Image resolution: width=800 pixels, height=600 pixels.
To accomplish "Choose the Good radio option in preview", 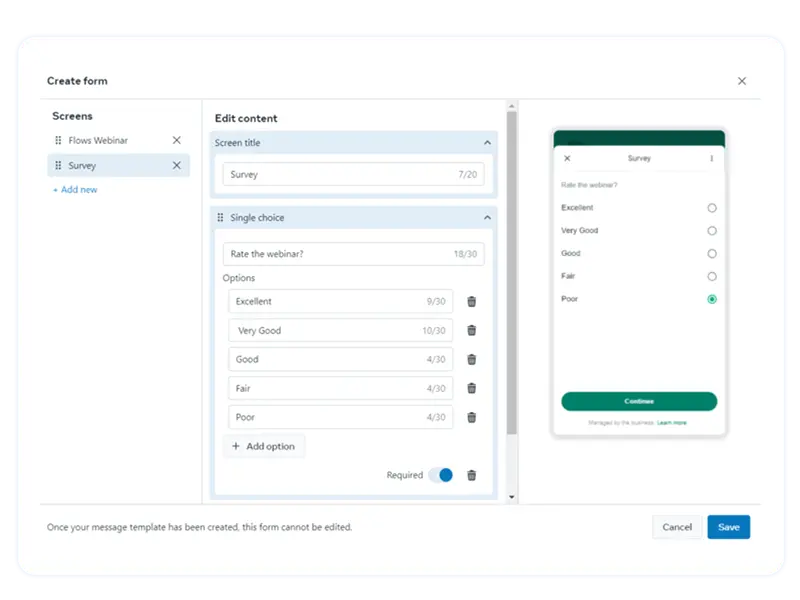I will [x=712, y=254].
